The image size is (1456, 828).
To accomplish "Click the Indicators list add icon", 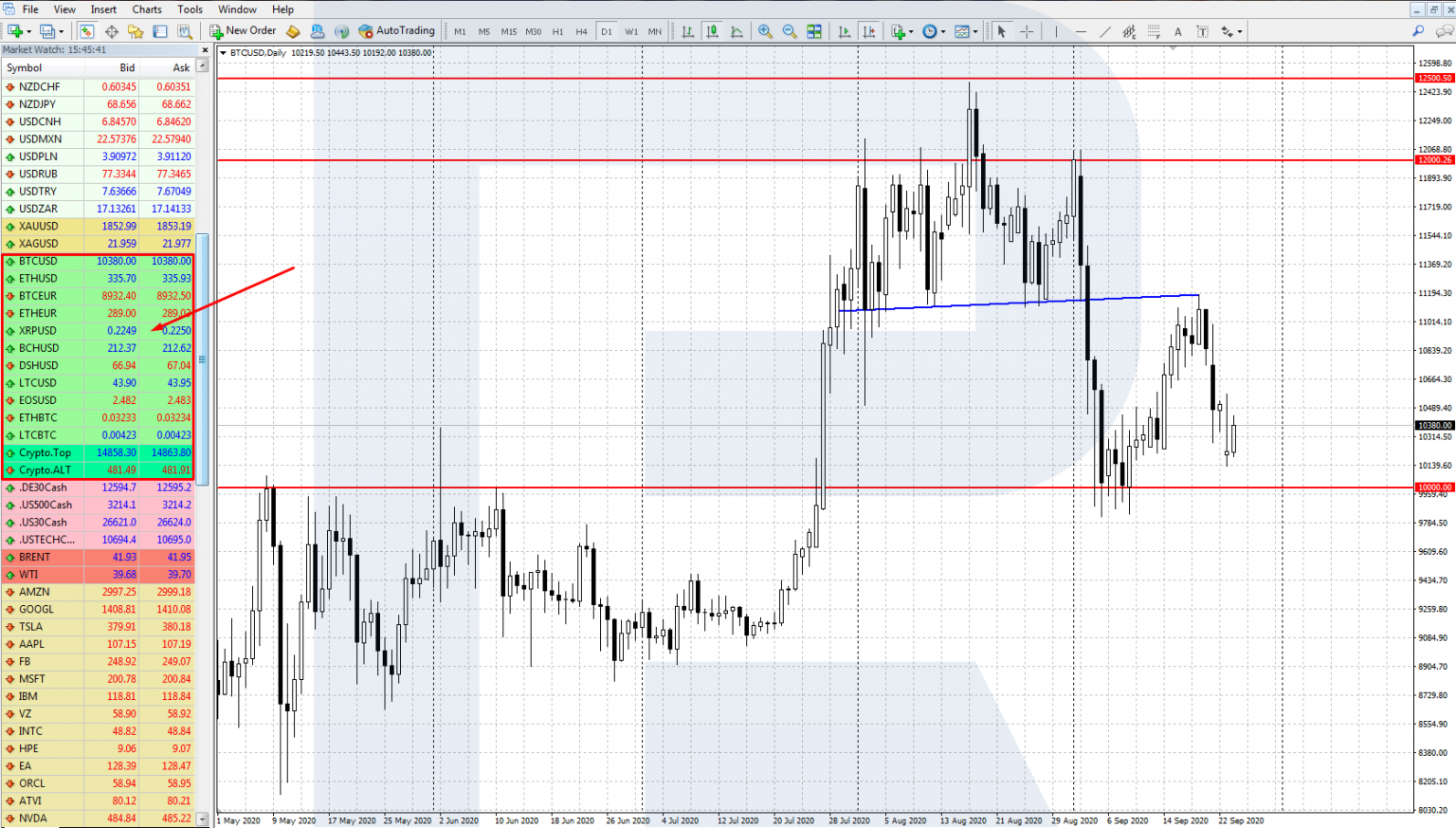I will (898, 31).
